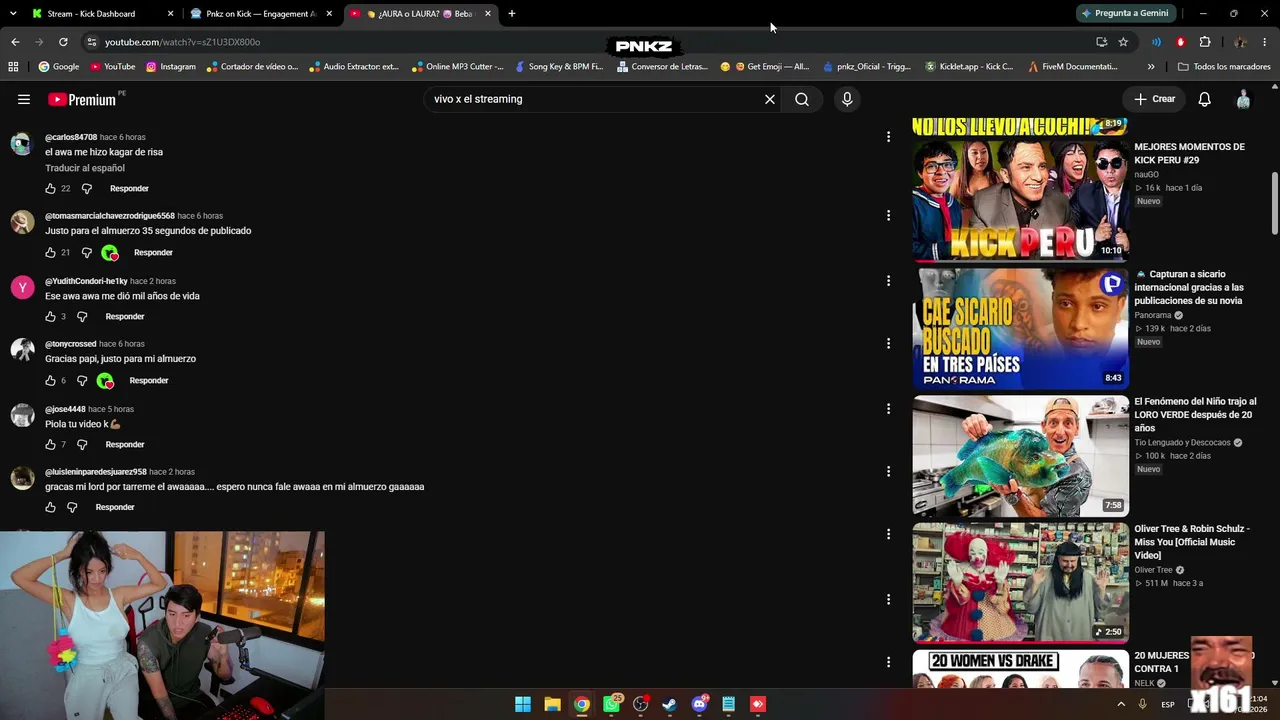
Task: Open options for @luisleninparedesjuarez958's comment
Action: (888, 471)
